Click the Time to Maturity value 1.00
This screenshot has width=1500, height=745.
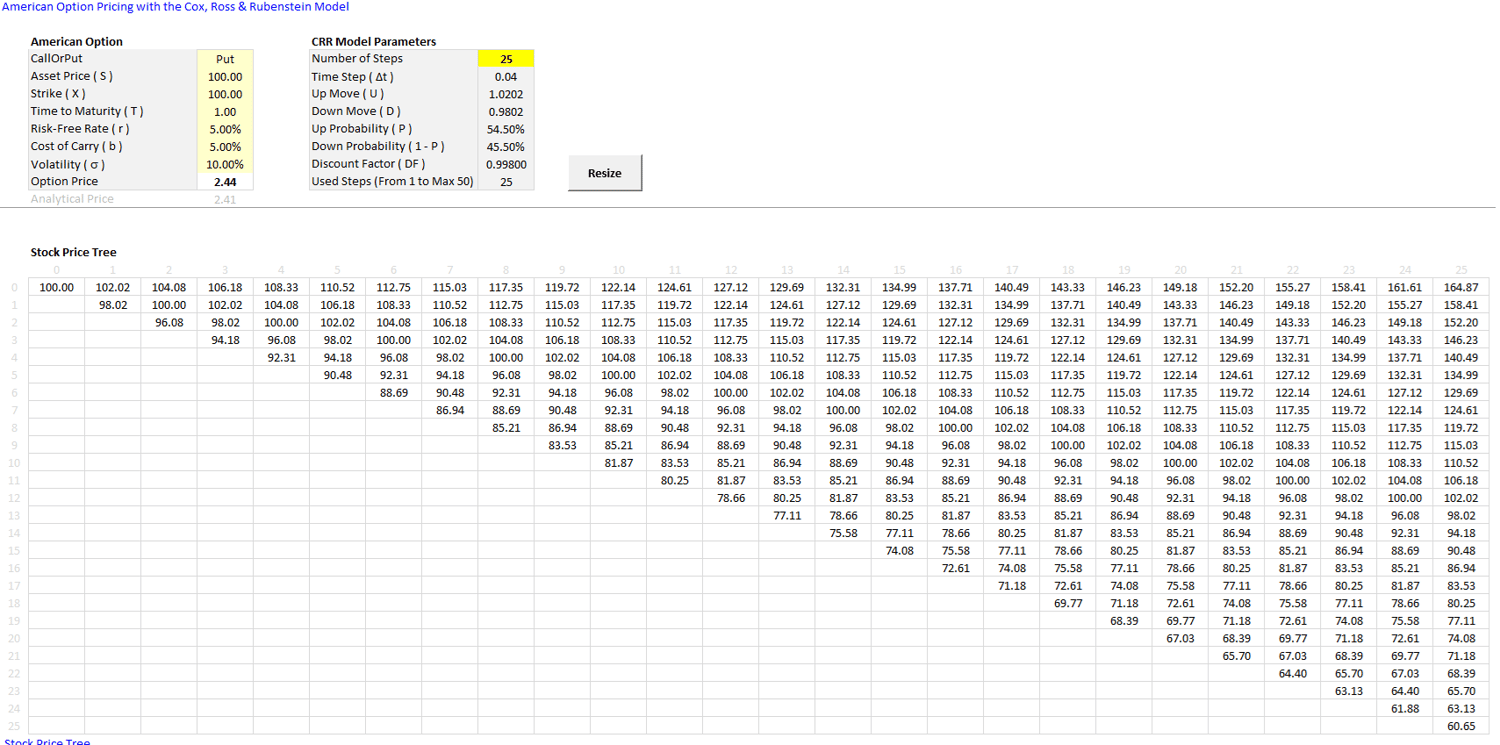225,112
